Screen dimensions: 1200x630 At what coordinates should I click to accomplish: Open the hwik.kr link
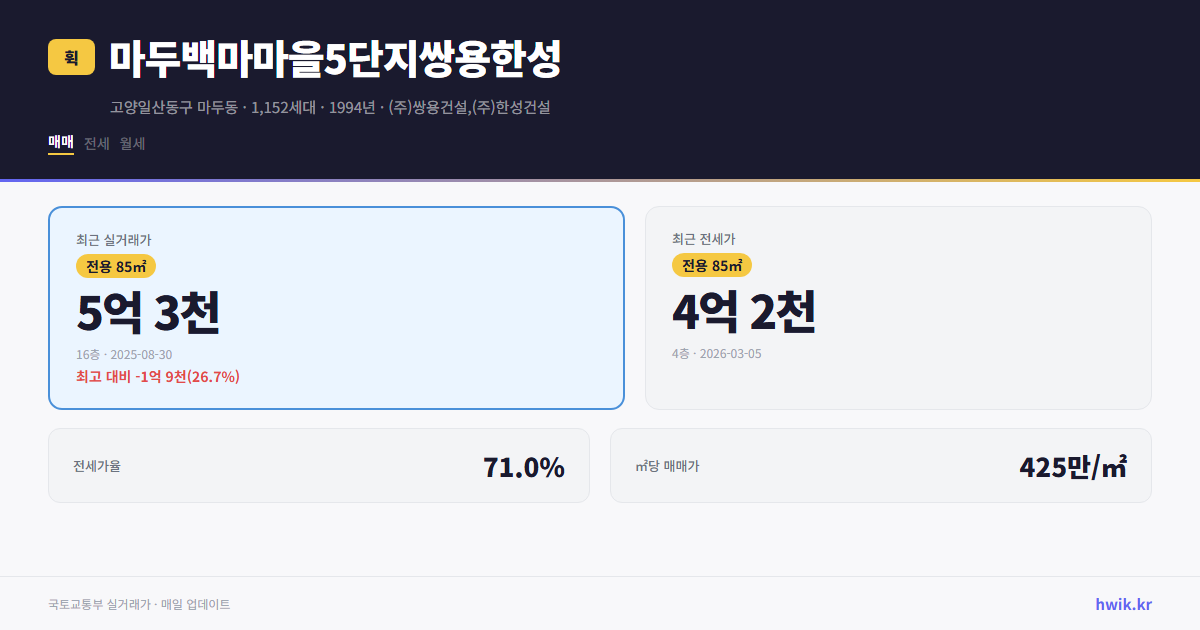[1124, 604]
